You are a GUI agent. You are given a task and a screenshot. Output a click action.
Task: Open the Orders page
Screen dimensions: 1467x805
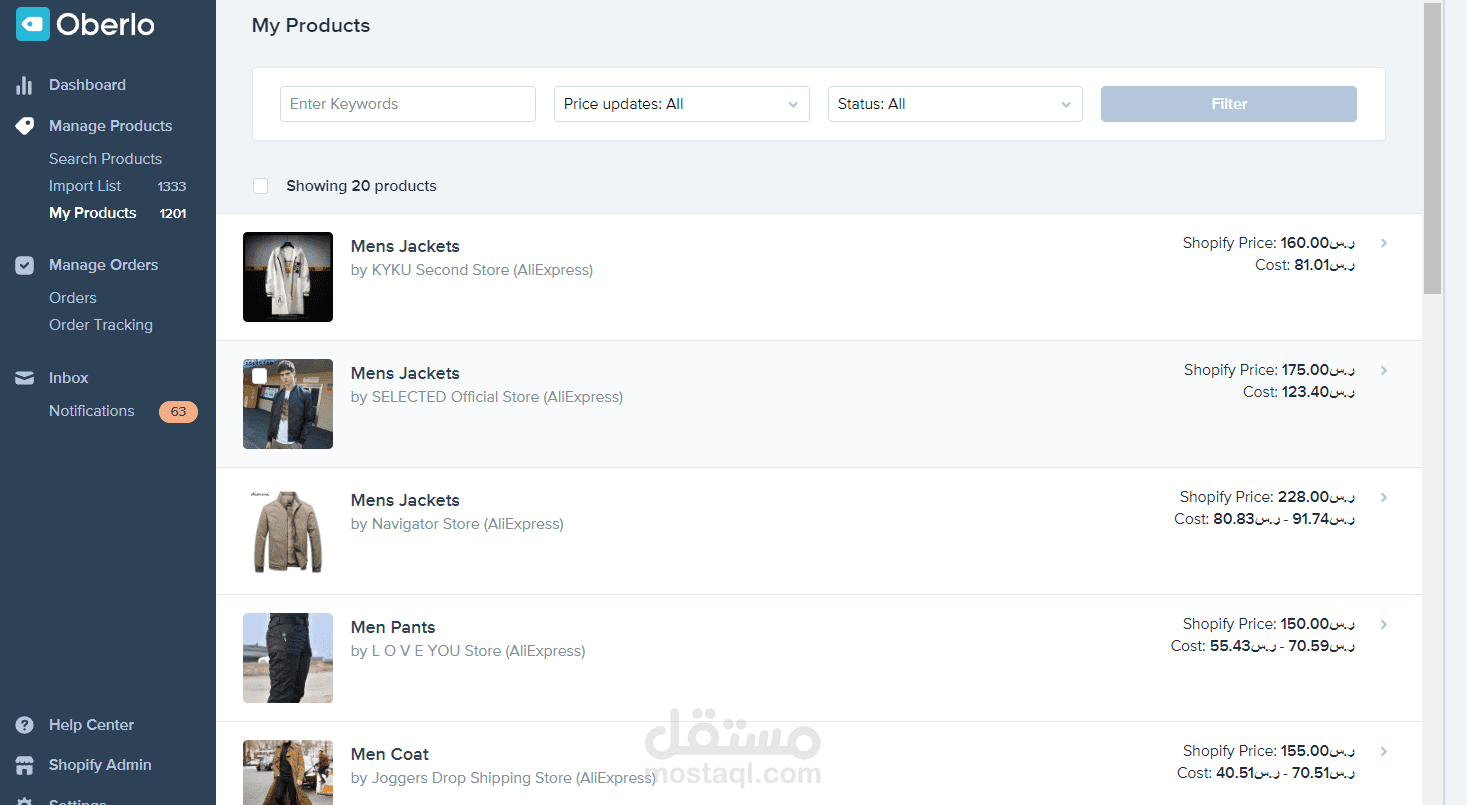pyautogui.click(x=73, y=298)
